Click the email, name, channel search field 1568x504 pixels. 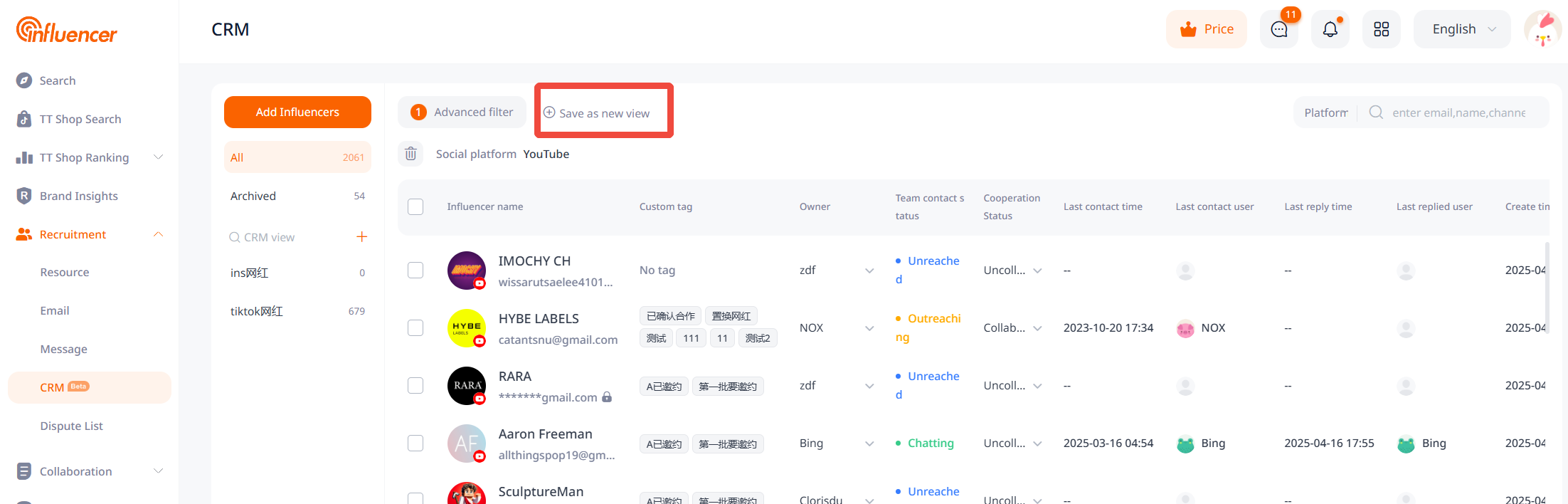[1458, 112]
